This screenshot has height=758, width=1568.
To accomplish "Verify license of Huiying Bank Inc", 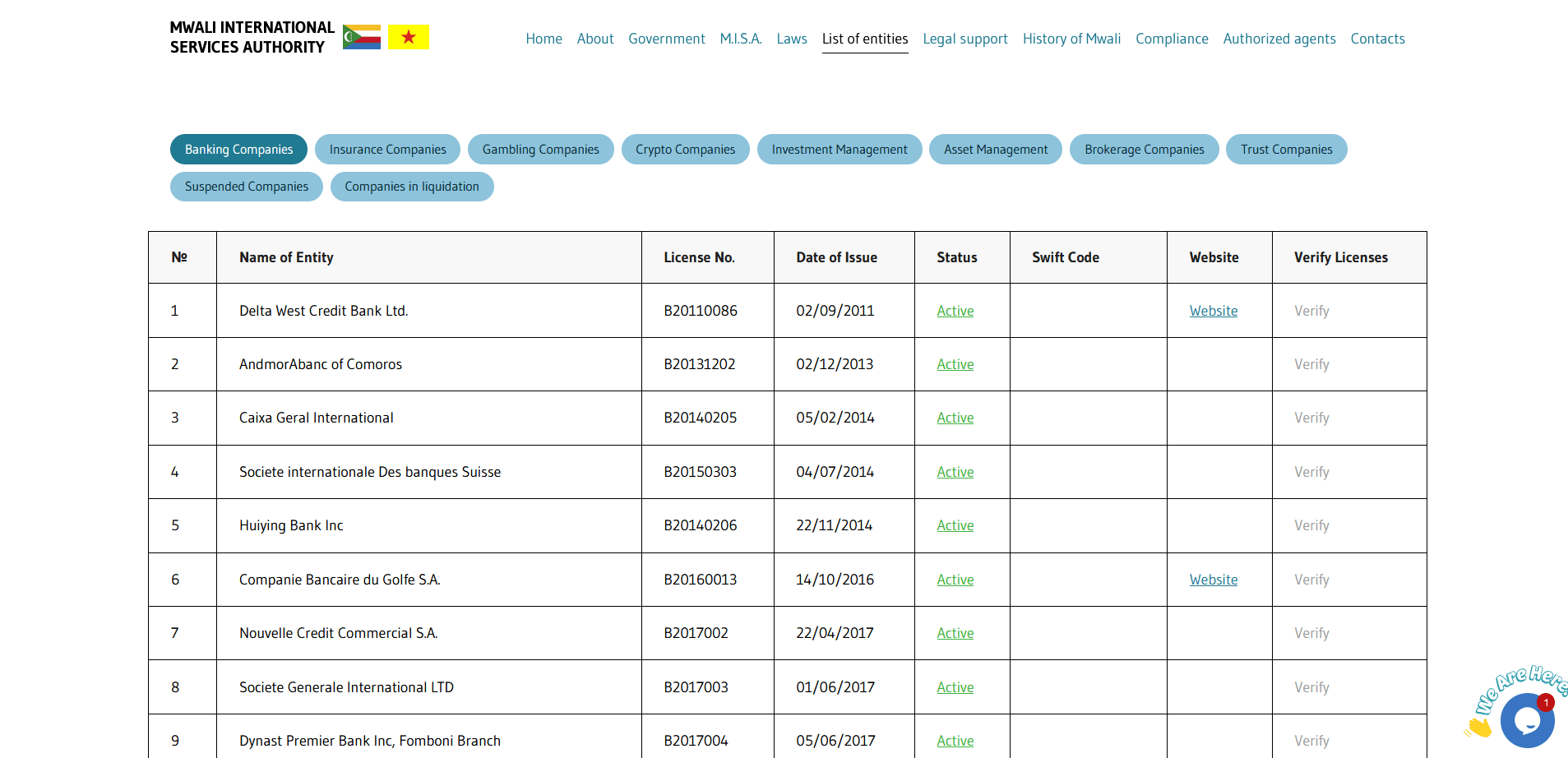I will (x=1311, y=525).
